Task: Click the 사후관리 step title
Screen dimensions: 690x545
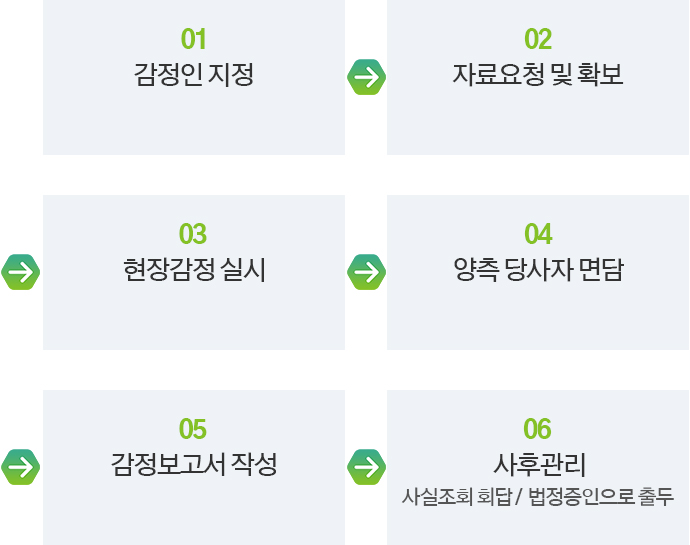Action: pos(540,464)
